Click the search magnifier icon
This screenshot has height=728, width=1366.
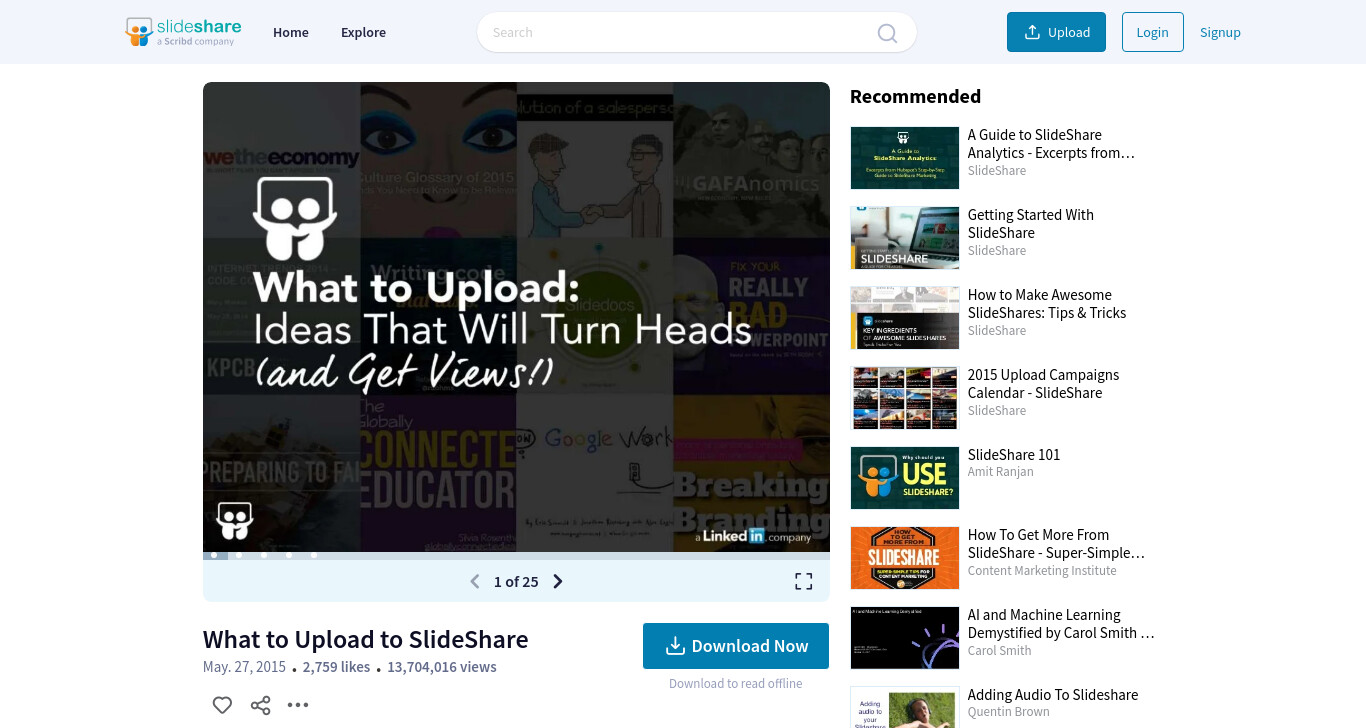coord(887,33)
